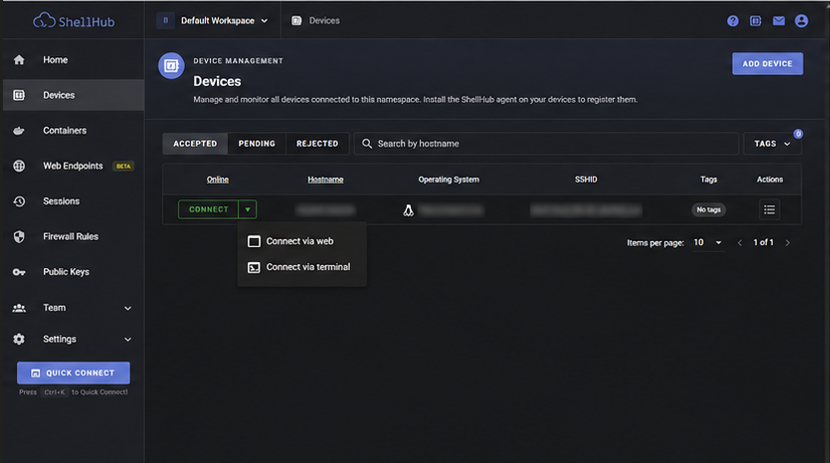Viewport: 830px width, 463px height.
Task: Click the Firewall Rules sidebar label
Action: pyautogui.click(x=71, y=237)
